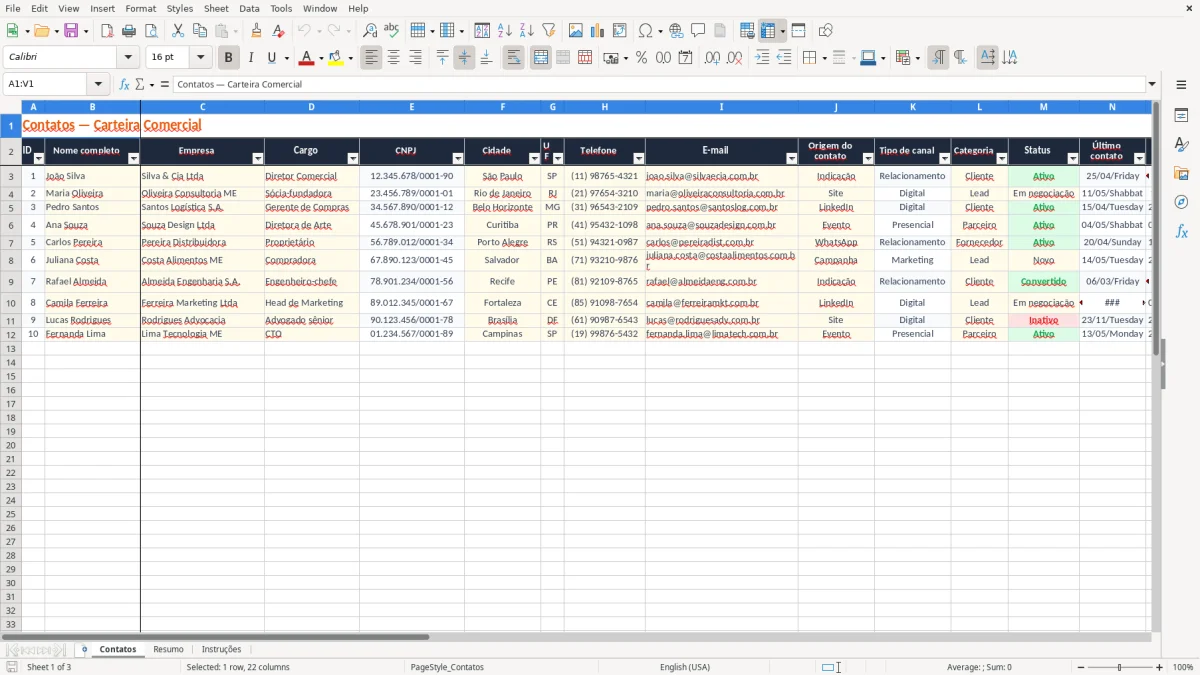1200x675 pixels.
Task: Click Insert Pivot Table icon
Action: [620, 31]
